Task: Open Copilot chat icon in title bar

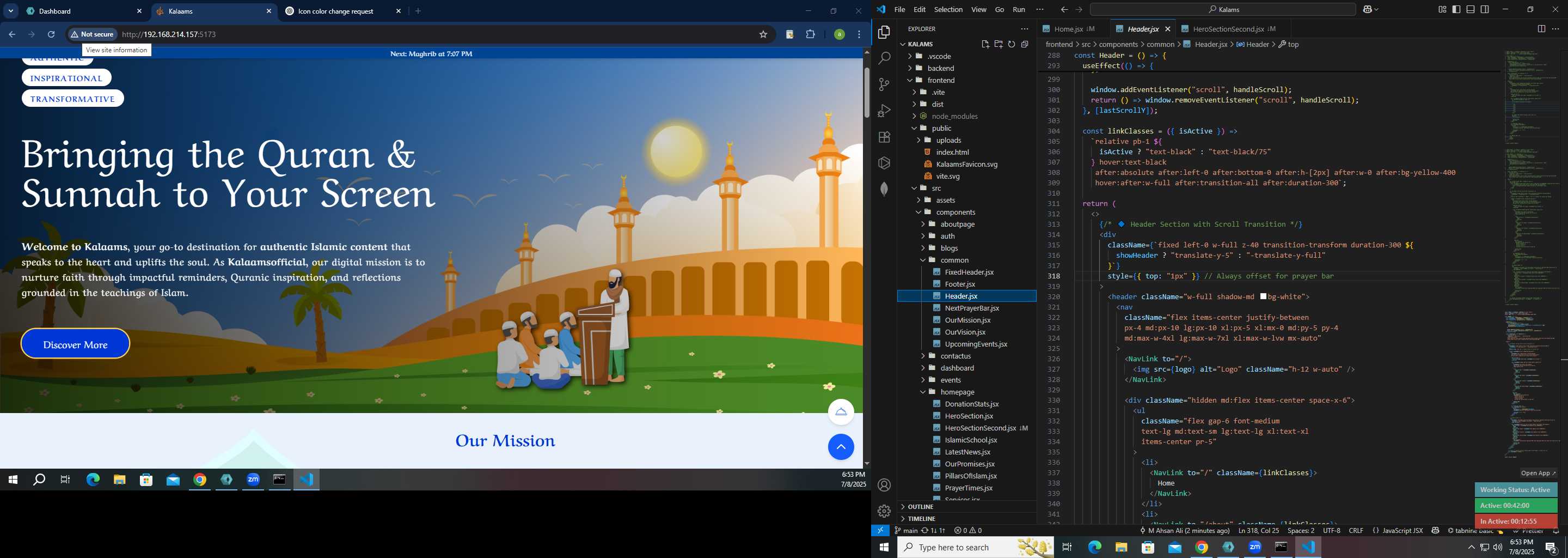Action: pos(1367,10)
